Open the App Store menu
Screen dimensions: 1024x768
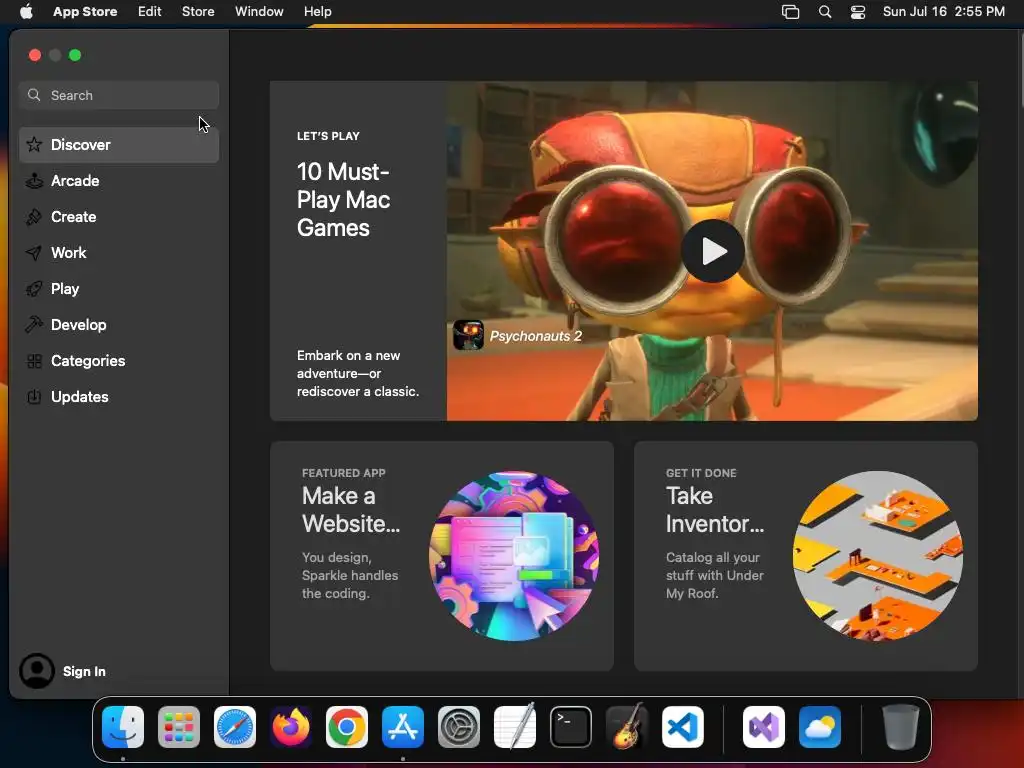85,11
